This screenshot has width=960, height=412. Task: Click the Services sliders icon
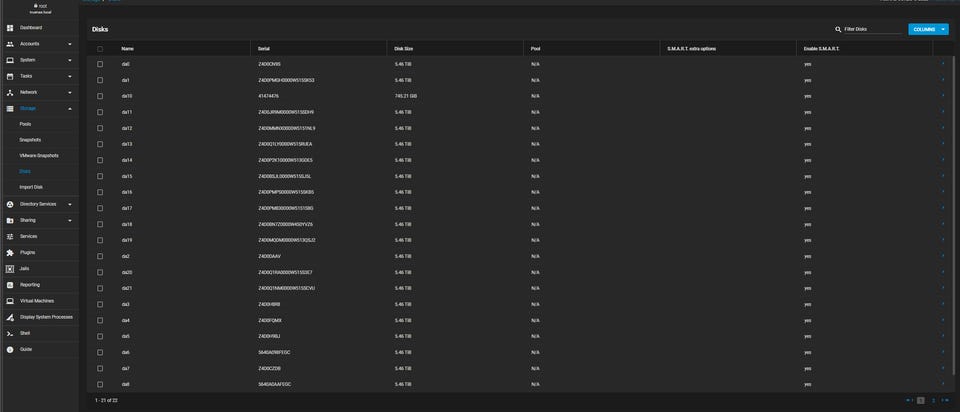[x=10, y=236]
